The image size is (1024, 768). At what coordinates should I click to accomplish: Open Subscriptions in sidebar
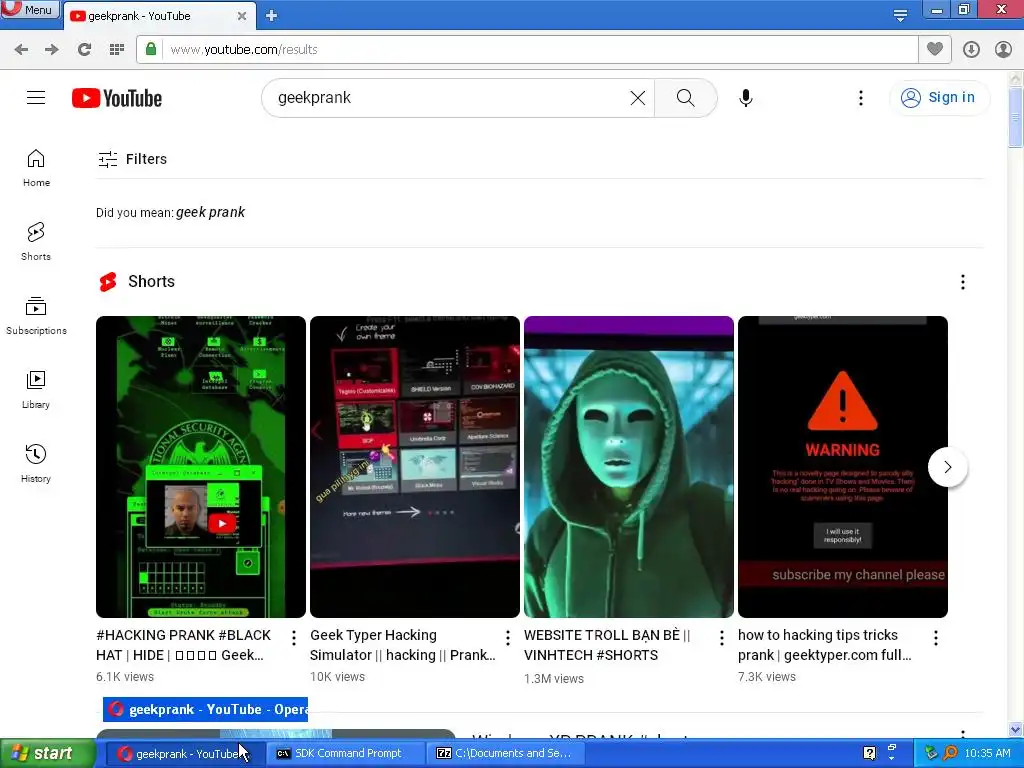tap(36, 315)
